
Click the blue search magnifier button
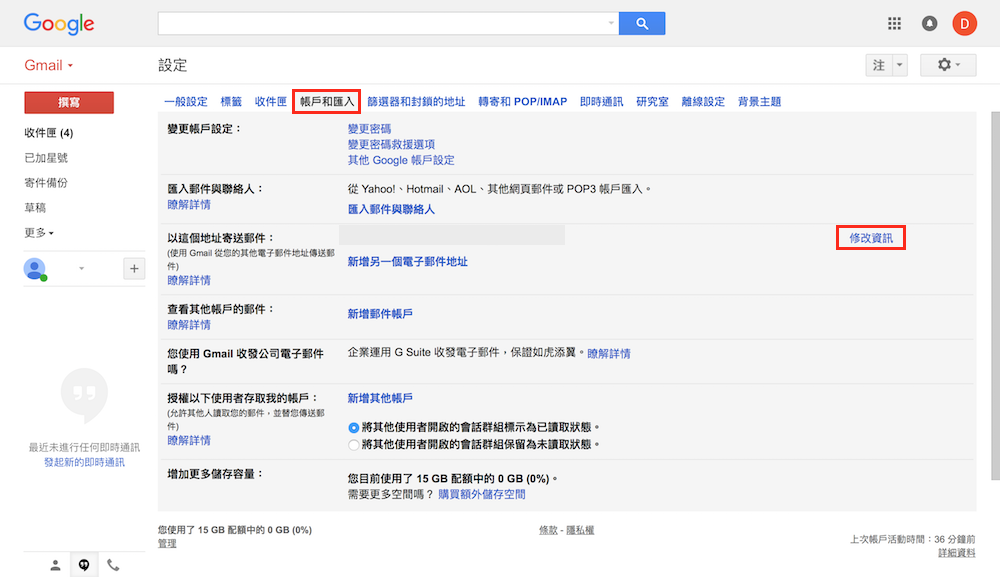pyautogui.click(x=642, y=23)
